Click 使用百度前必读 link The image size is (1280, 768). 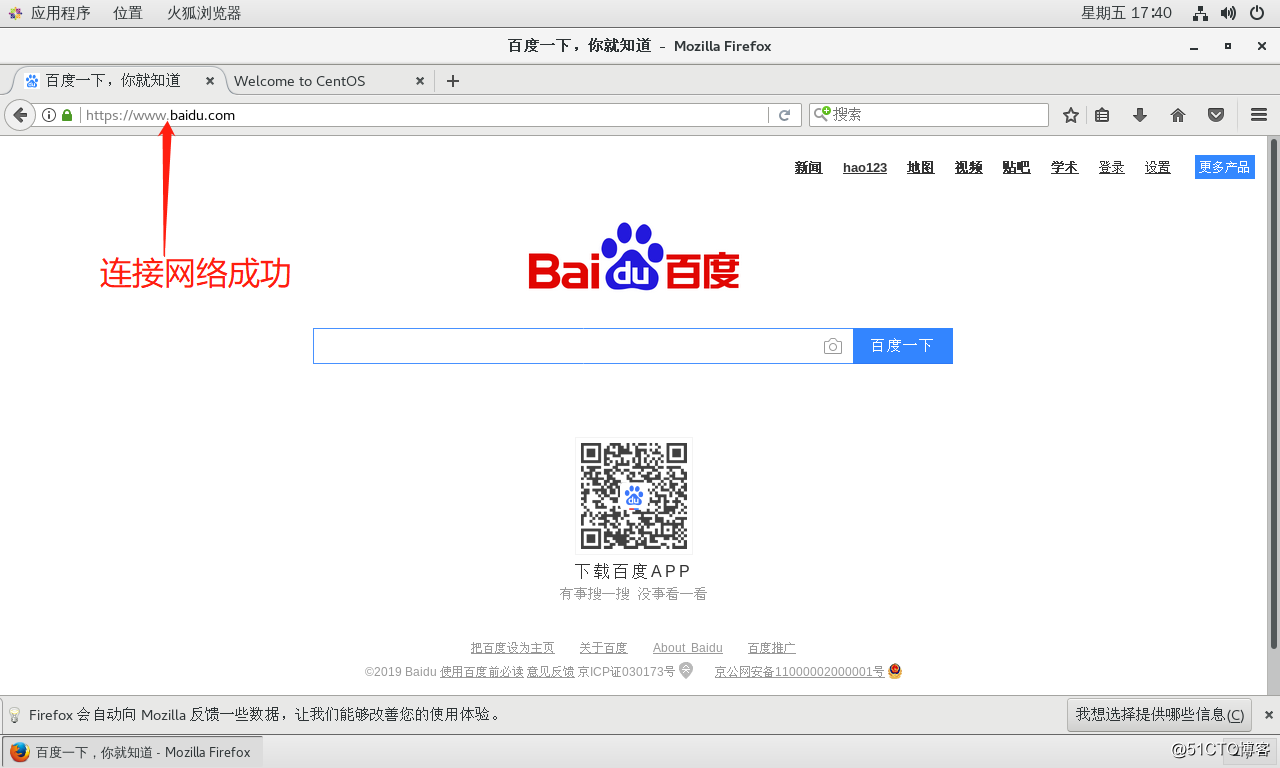[x=482, y=672]
